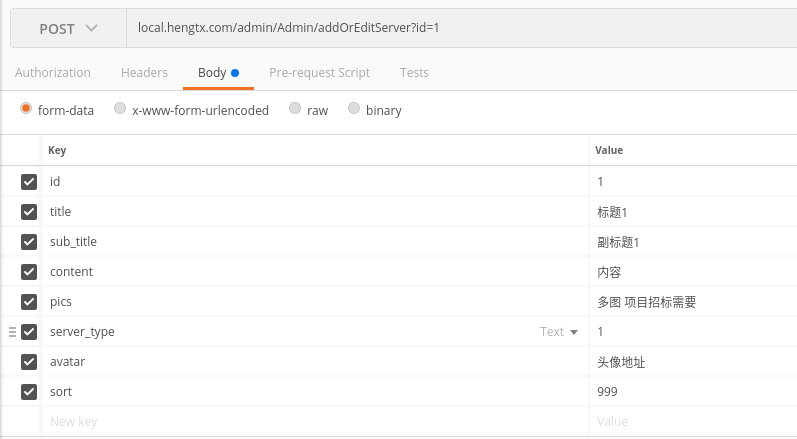Viewport: 797px width, 439px height.
Task: Click the Key column header
Action: (x=57, y=150)
